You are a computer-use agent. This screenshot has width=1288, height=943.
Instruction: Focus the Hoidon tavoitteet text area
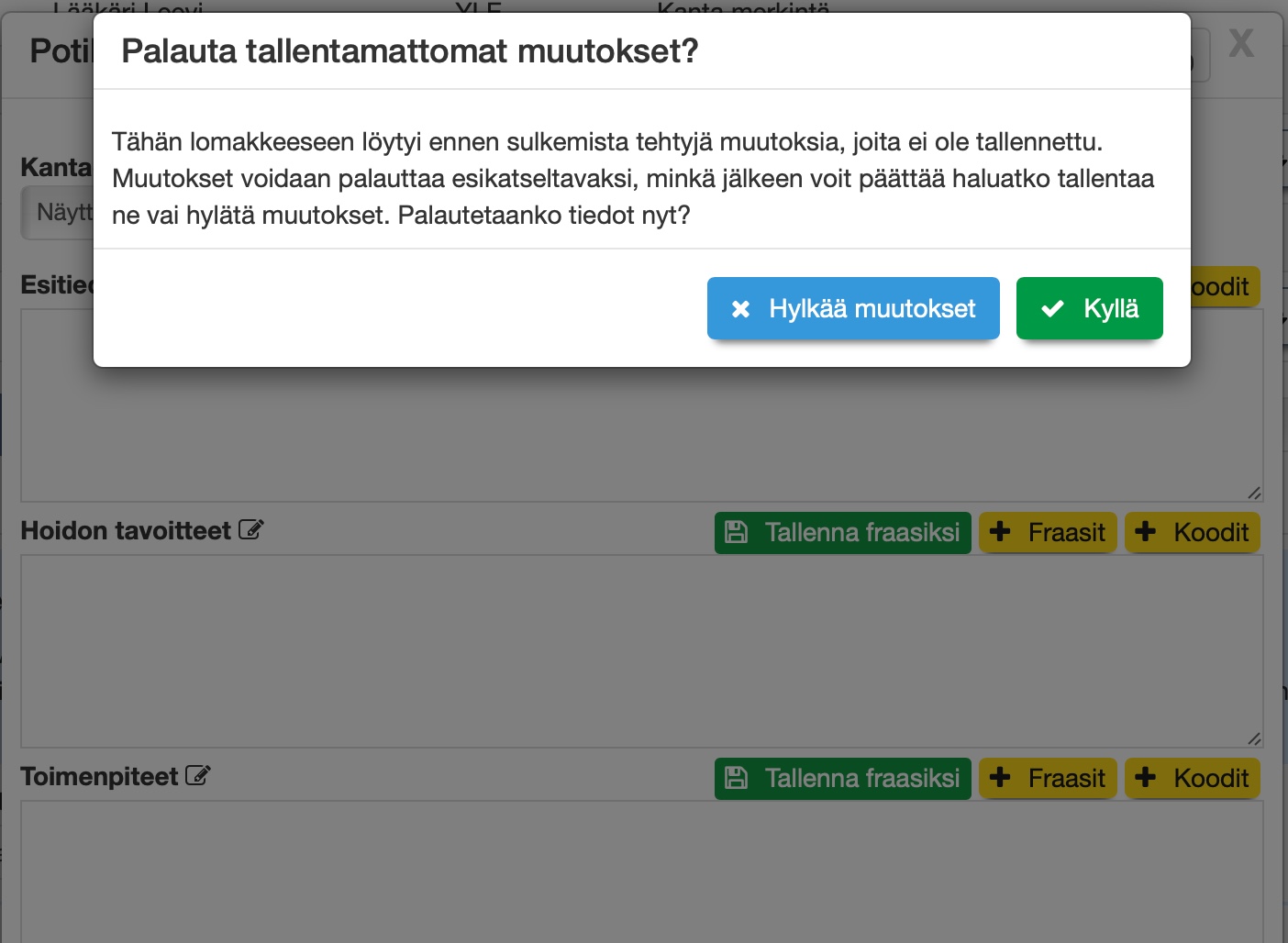(x=642, y=651)
